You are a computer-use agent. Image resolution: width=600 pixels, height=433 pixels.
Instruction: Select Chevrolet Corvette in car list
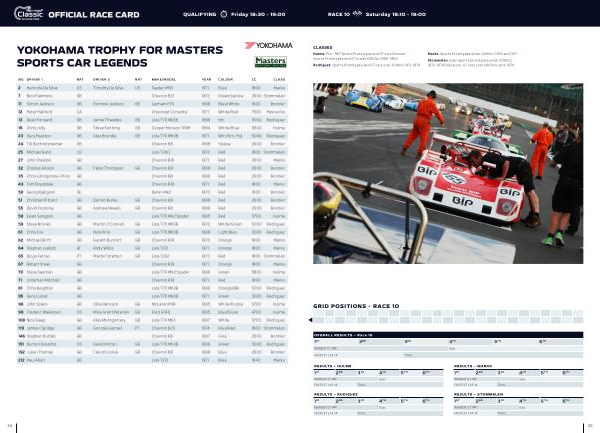(165, 113)
